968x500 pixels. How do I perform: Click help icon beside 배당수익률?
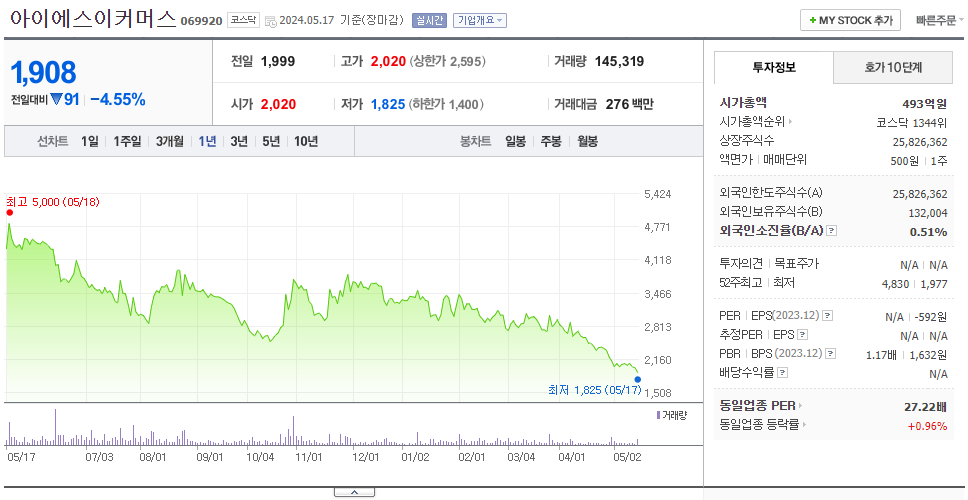(783, 373)
